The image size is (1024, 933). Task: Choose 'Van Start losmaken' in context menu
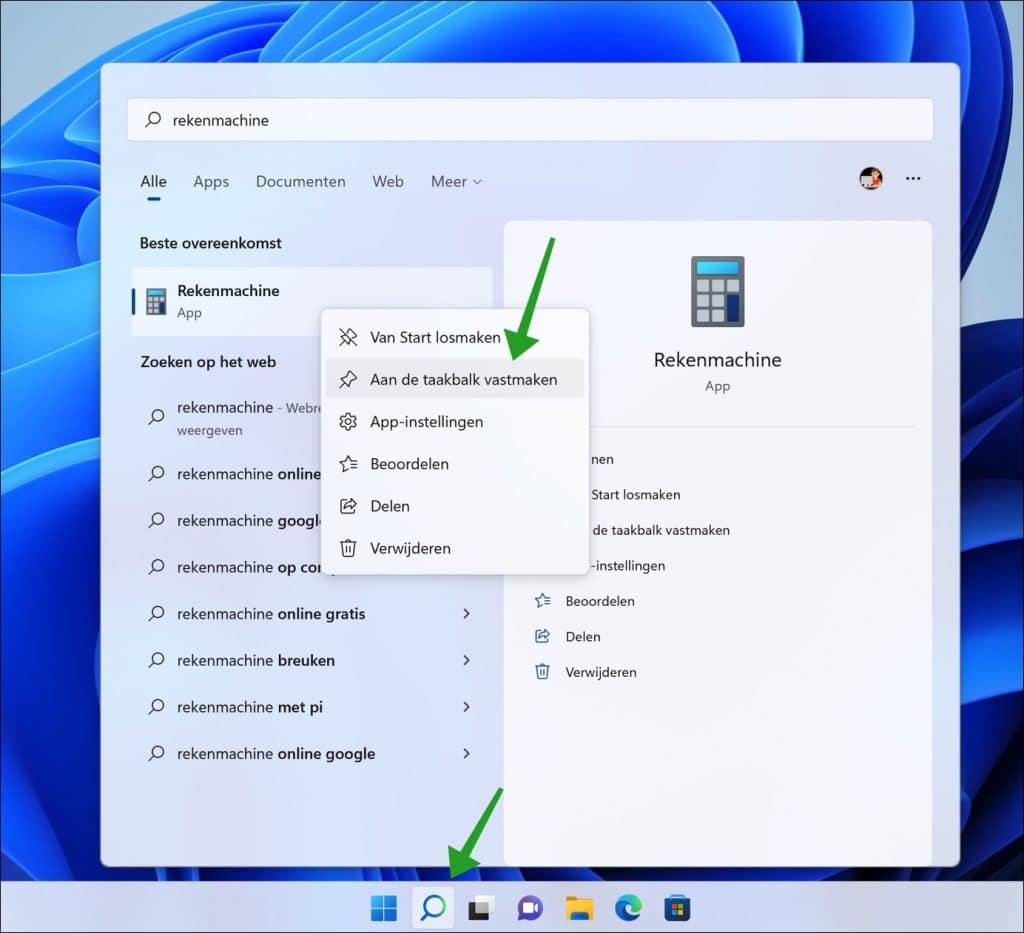click(434, 338)
